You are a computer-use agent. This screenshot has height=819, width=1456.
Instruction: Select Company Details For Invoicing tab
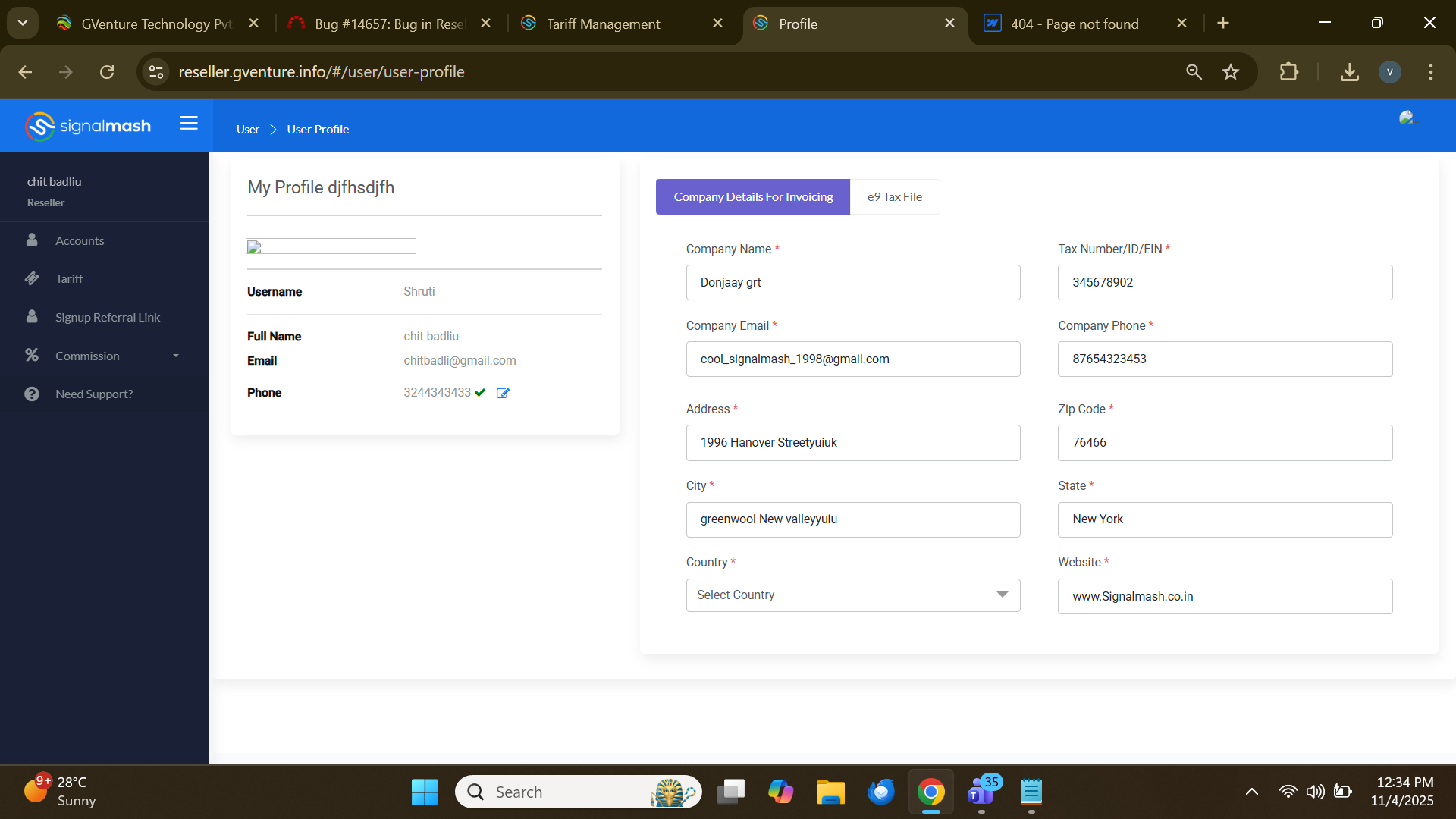click(x=752, y=197)
